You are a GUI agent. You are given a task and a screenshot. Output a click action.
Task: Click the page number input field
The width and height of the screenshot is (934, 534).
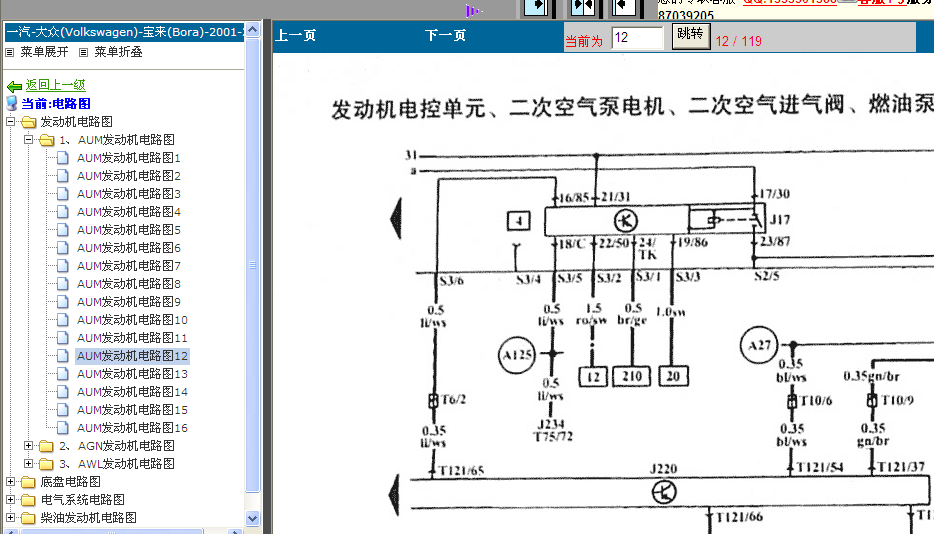point(637,38)
